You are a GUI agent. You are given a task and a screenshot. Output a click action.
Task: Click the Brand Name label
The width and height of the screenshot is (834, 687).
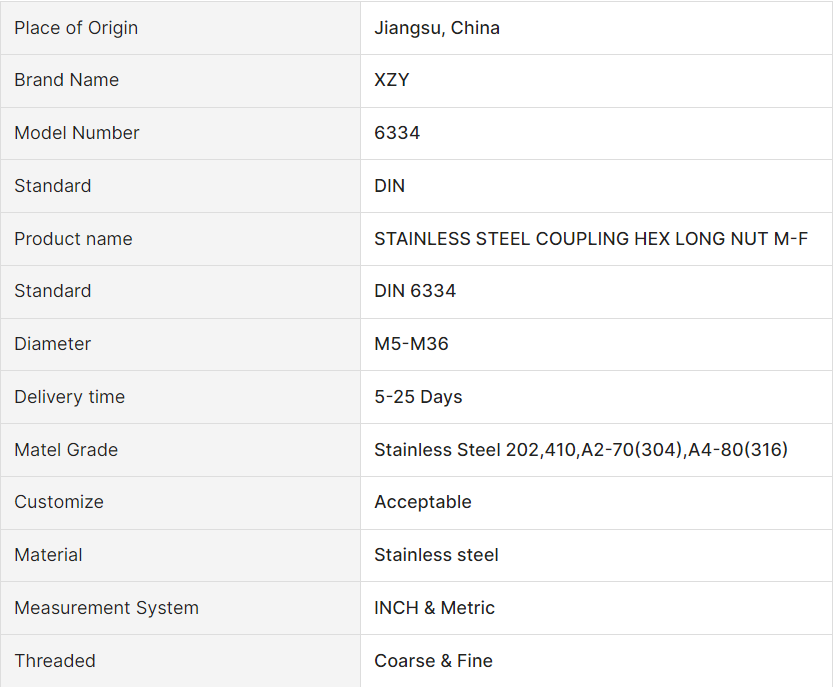tap(66, 80)
